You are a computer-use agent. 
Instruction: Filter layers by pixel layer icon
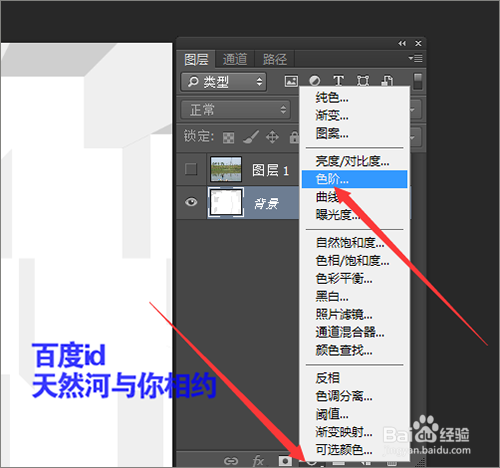291,81
